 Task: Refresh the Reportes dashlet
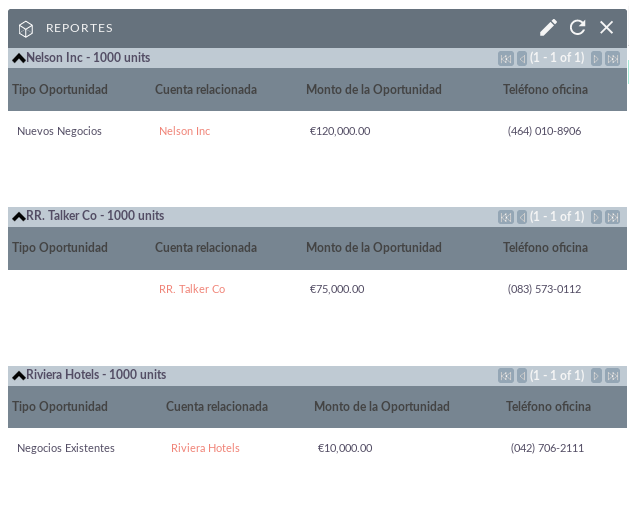click(578, 28)
